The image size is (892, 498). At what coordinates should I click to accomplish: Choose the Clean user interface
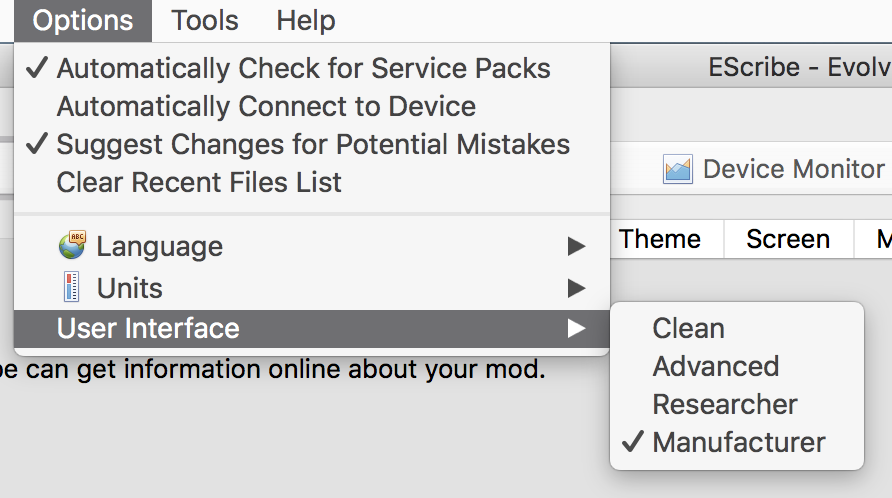tap(688, 328)
